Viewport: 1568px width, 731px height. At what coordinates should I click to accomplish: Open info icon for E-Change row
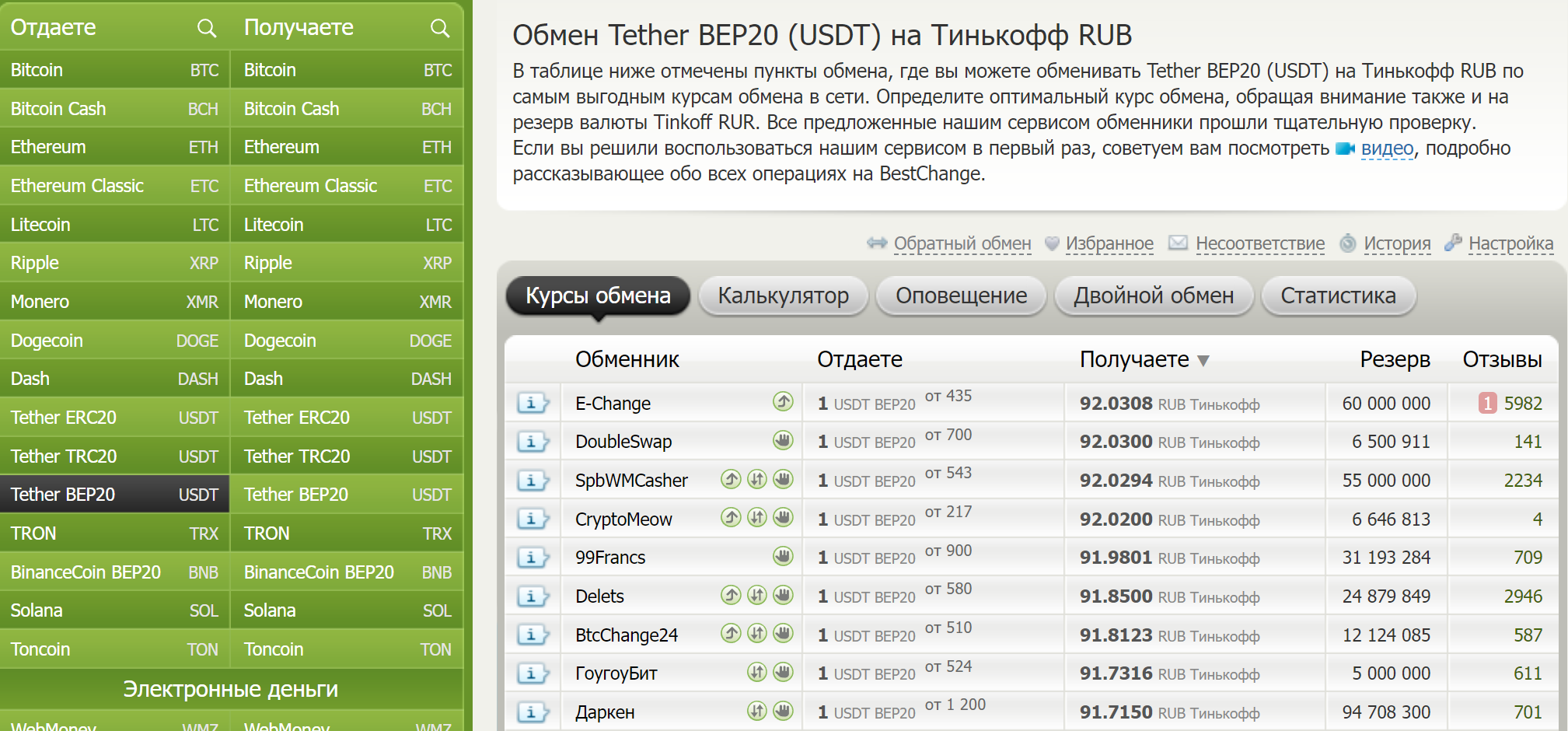[533, 403]
